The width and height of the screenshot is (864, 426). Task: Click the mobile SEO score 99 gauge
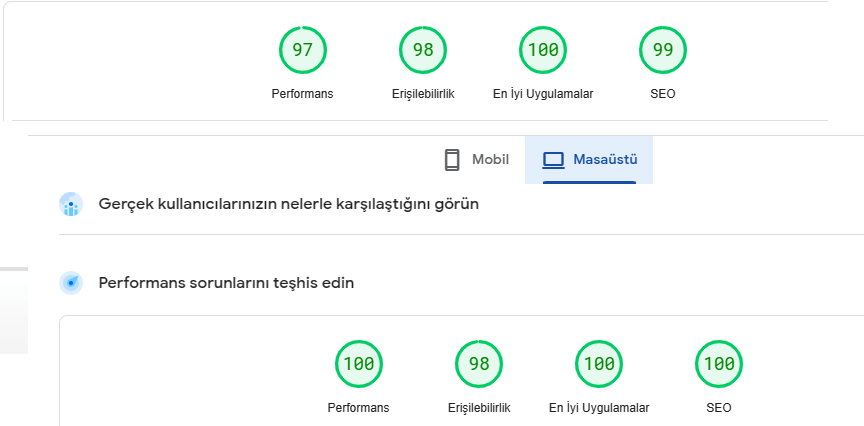pyautogui.click(x=663, y=50)
